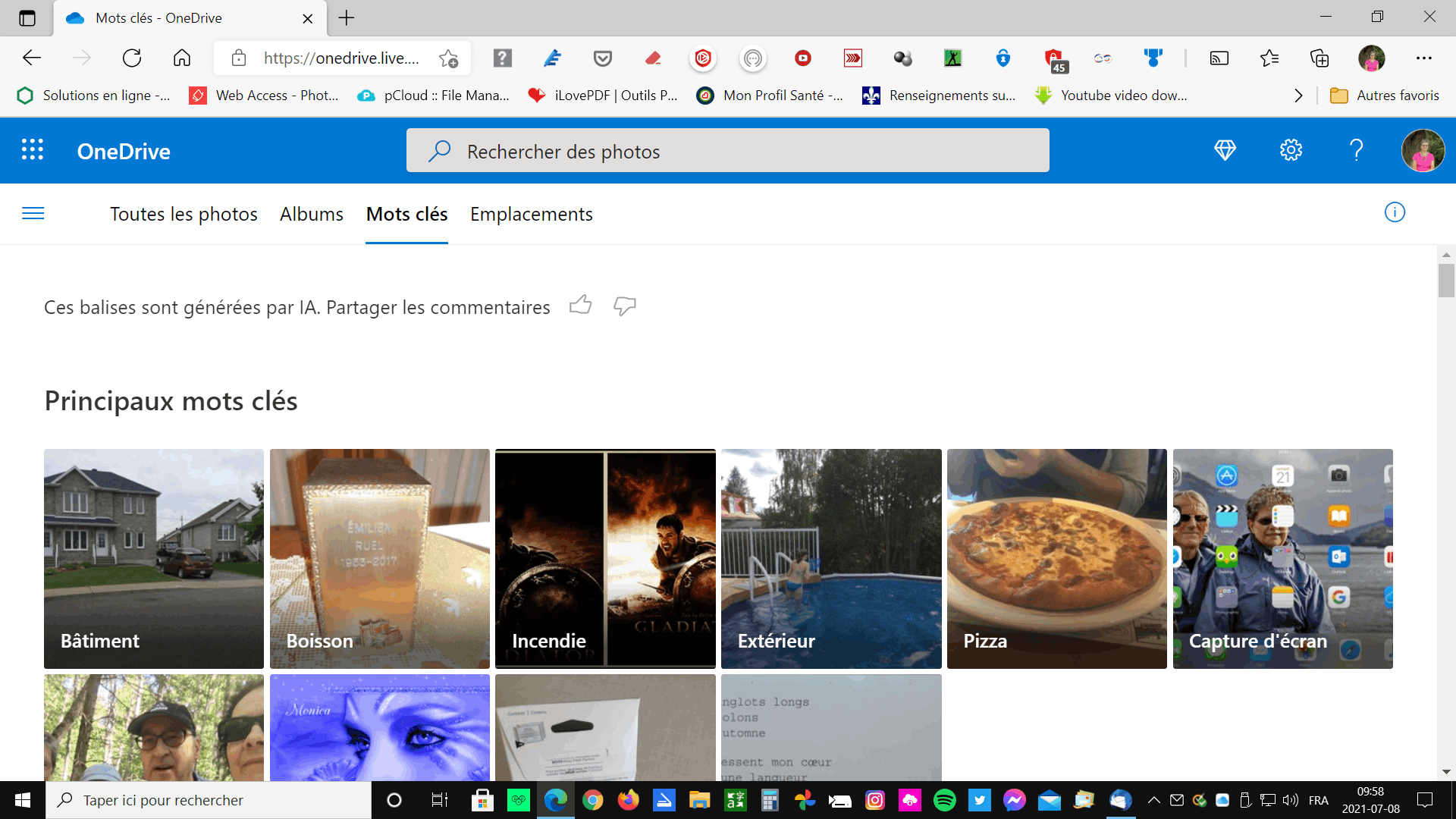Screen dimensions: 1456x819
Task: Click the Rechercher des photos search box
Action: pyautogui.click(x=728, y=150)
